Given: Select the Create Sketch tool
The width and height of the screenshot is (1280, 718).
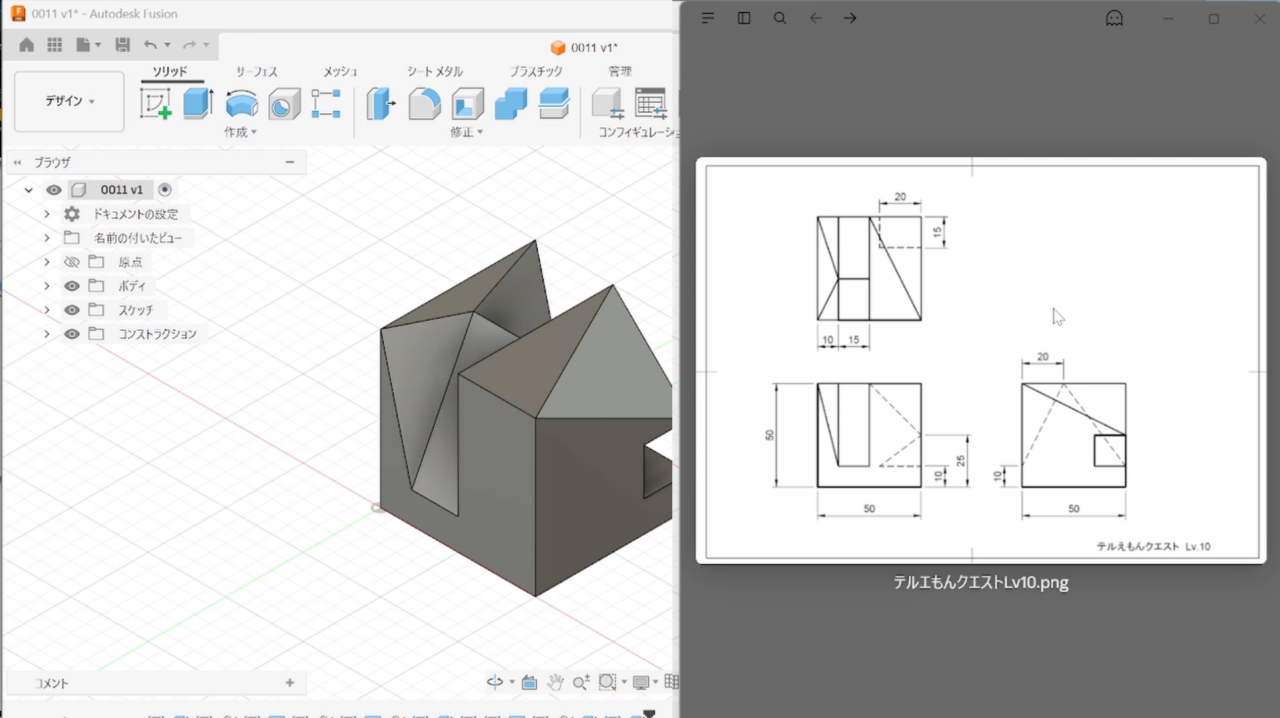Looking at the screenshot, I should [155, 103].
